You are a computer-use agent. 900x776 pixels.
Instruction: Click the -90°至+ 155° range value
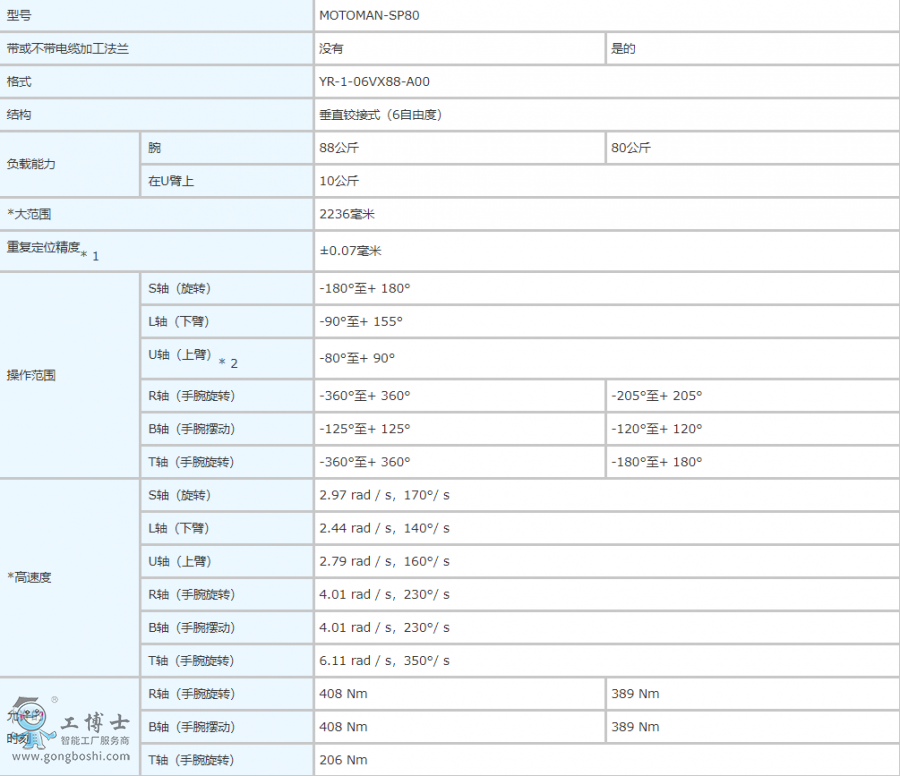360,321
